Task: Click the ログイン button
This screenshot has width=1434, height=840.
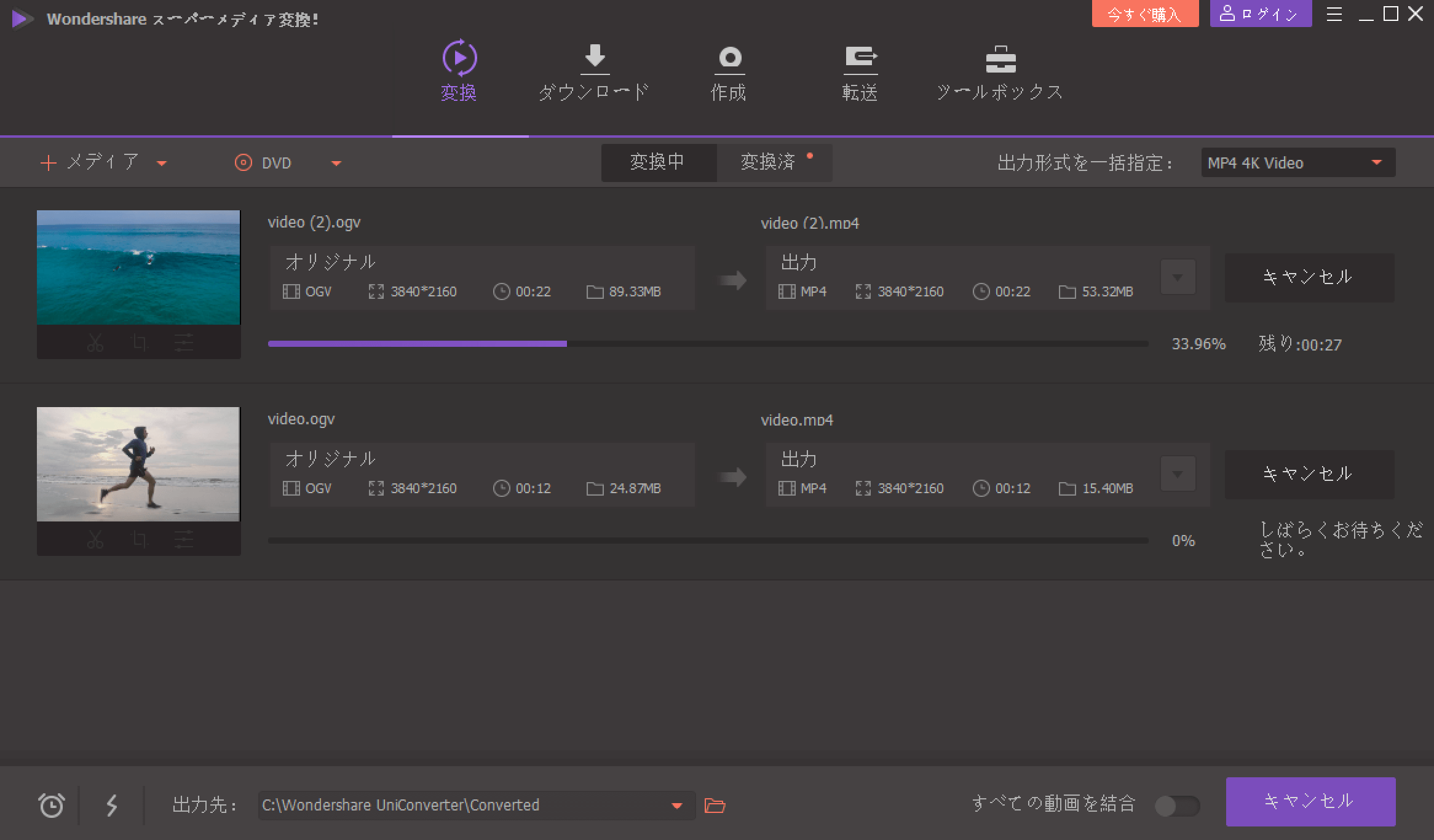Action: point(1261,14)
